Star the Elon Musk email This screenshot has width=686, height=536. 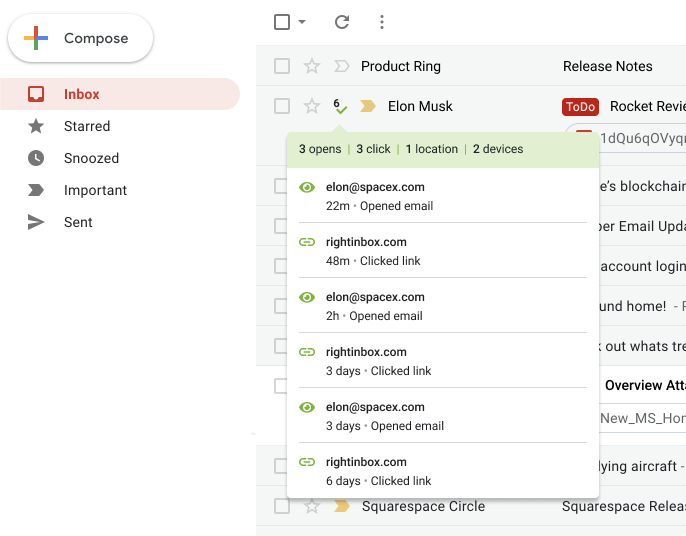312,106
